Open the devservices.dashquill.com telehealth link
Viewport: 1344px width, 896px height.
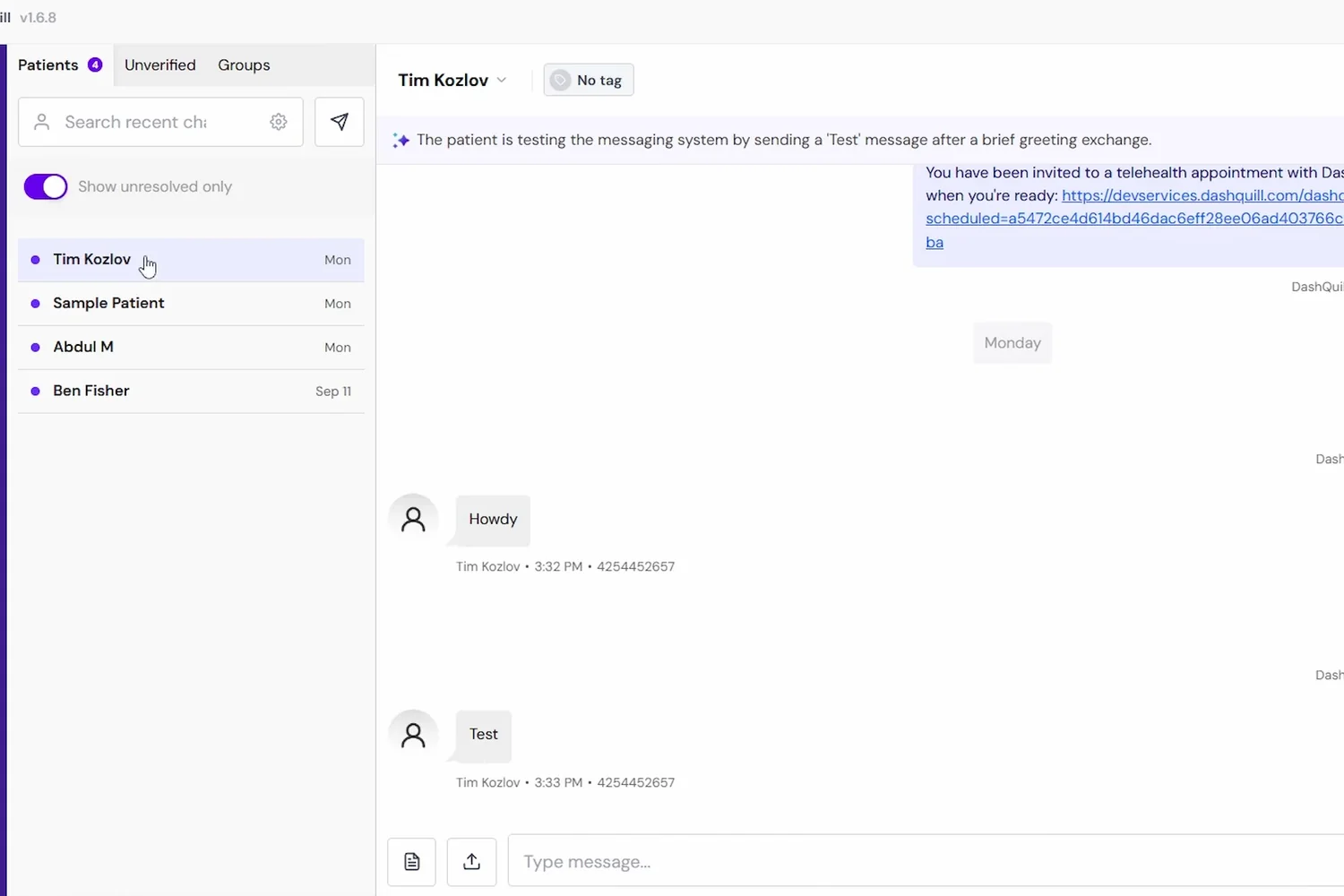[x=1134, y=219]
